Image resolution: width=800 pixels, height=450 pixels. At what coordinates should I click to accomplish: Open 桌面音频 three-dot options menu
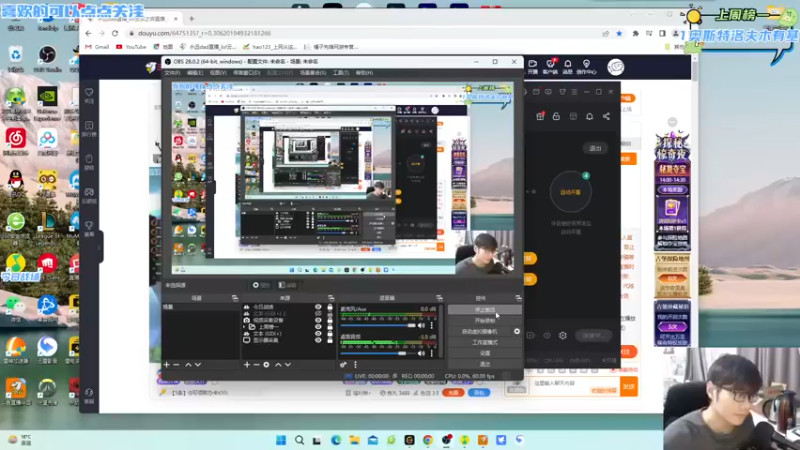point(432,353)
